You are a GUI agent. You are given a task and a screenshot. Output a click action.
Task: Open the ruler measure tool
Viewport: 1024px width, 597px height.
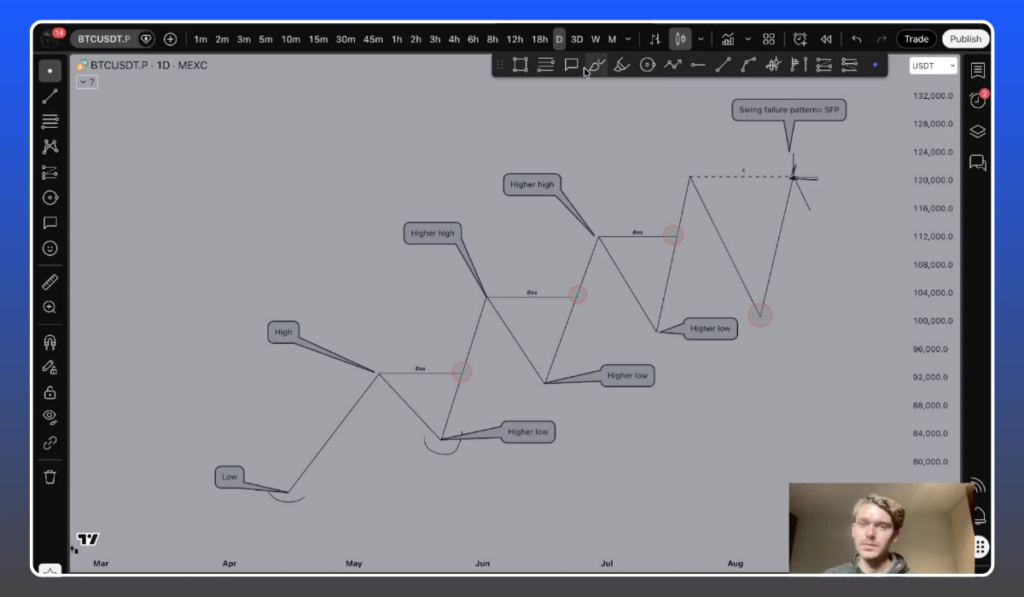coord(50,282)
